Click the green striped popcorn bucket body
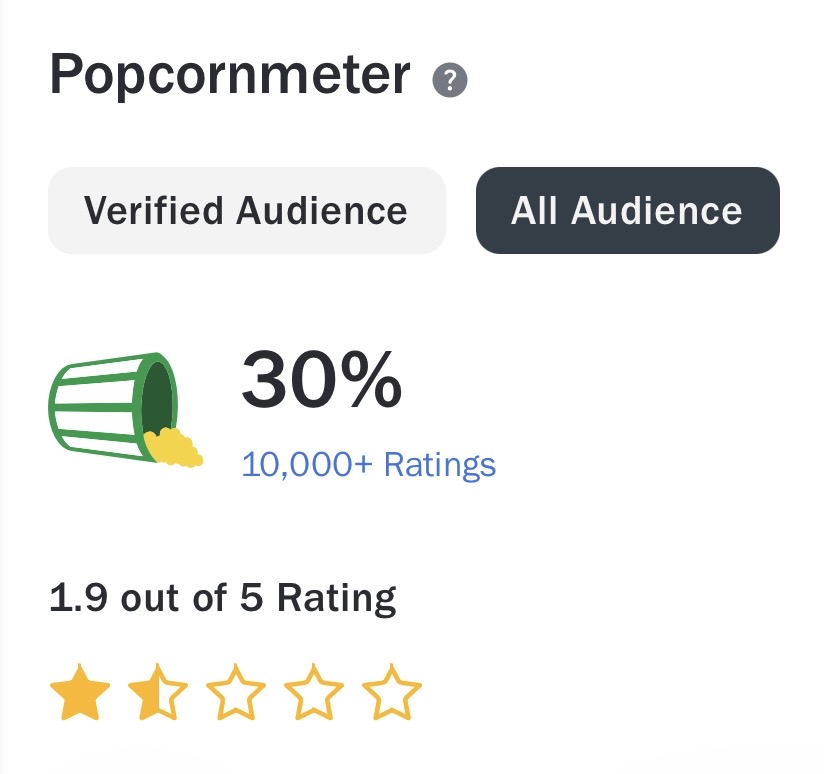This screenshot has width=824, height=774. point(93,406)
